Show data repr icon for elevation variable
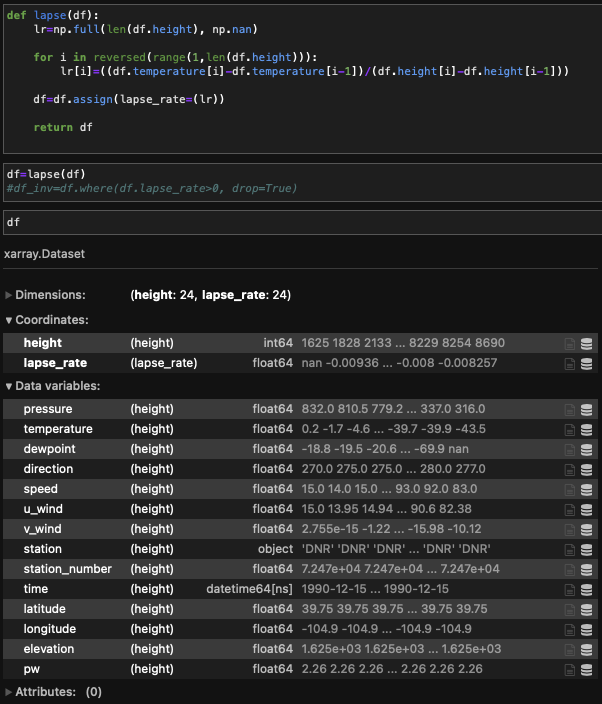Screen dimensions: 602x704 586,650
